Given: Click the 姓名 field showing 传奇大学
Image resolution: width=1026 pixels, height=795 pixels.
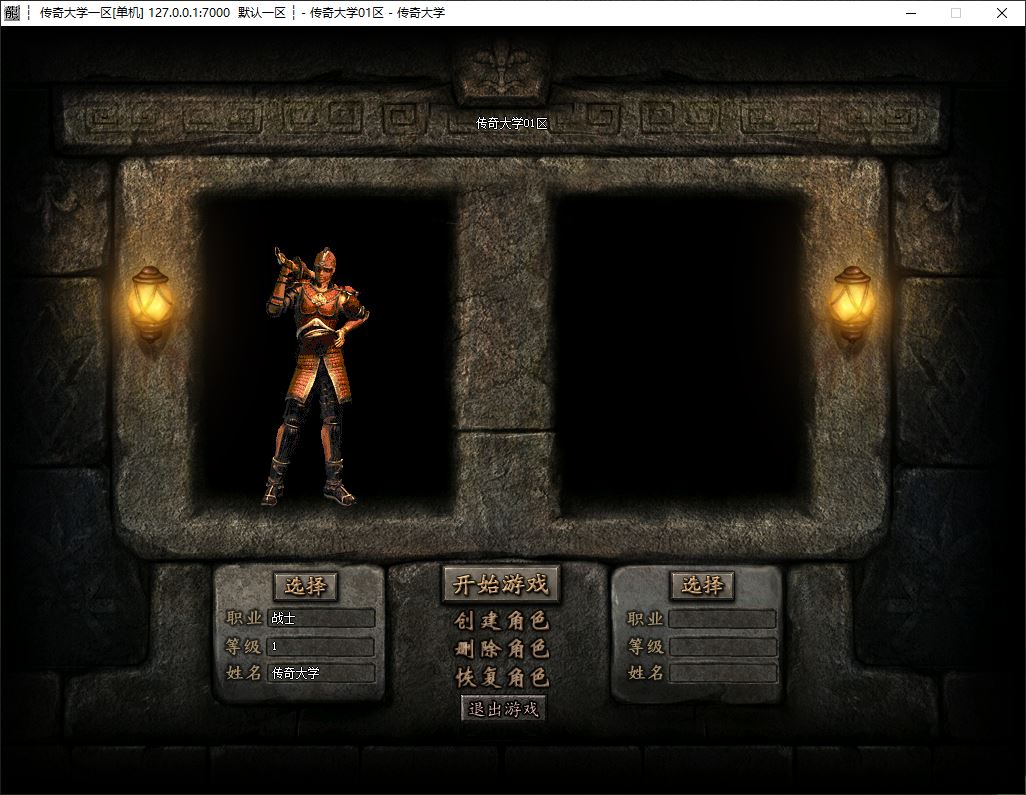Looking at the screenshot, I should coord(321,673).
